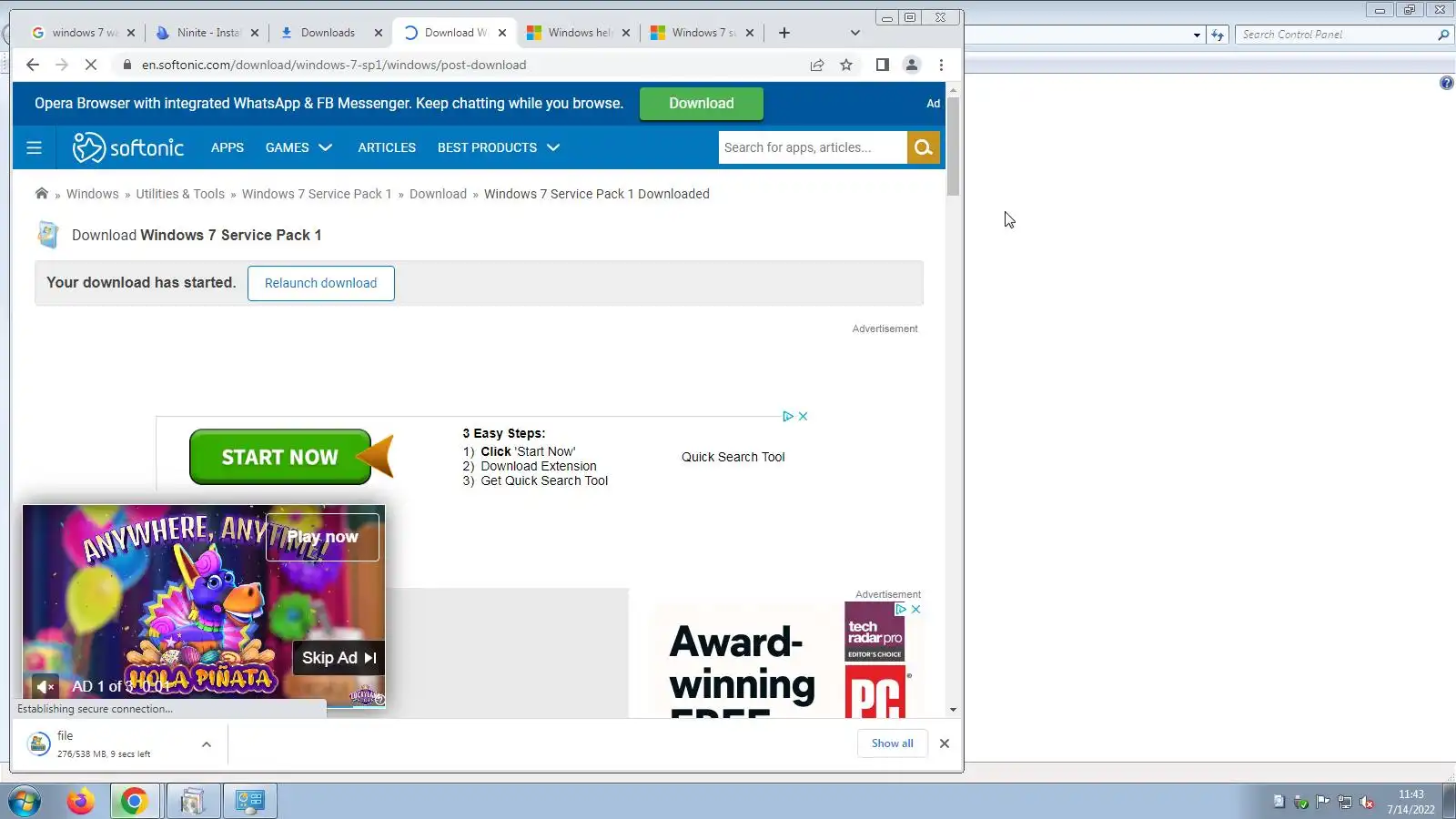Image resolution: width=1456 pixels, height=819 pixels.
Task: Close the Quick Search Tool ad
Action: point(803,416)
